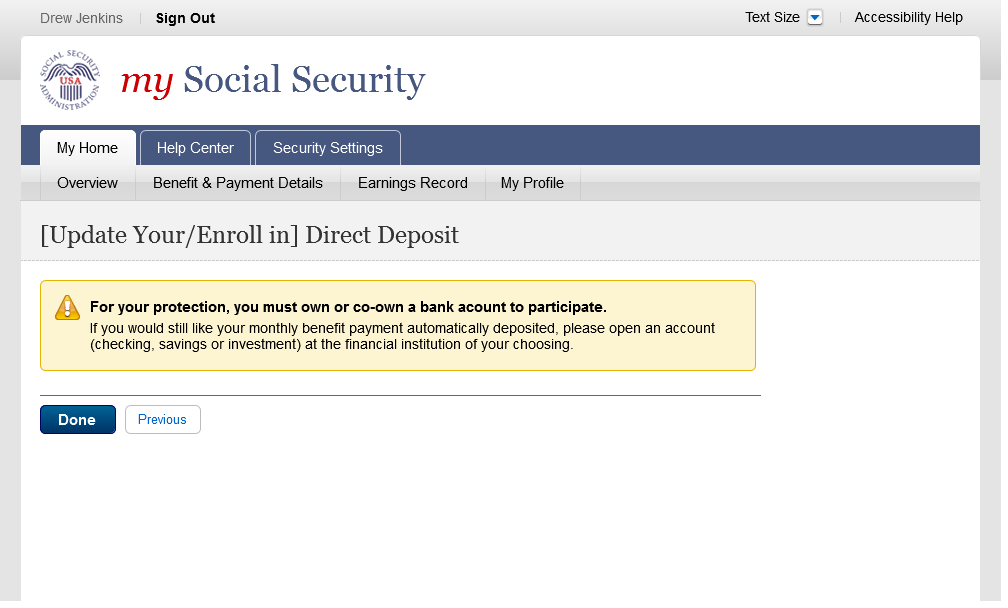
Task: Open the Text Size dropdown arrow
Action: click(x=814, y=18)
